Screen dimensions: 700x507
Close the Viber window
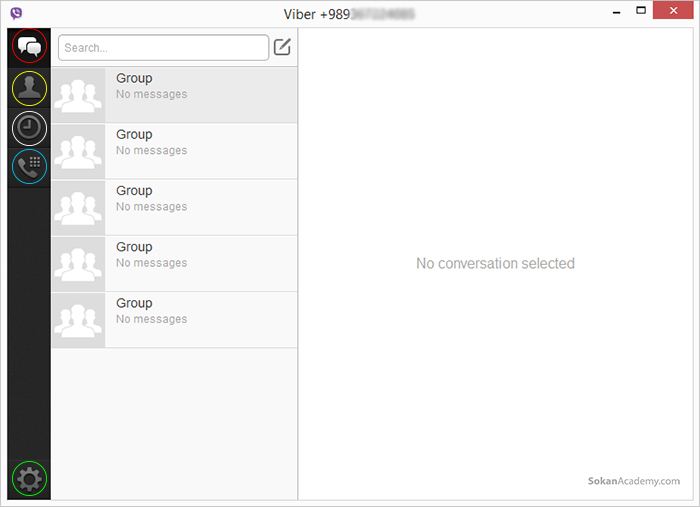tap(673, 10)
